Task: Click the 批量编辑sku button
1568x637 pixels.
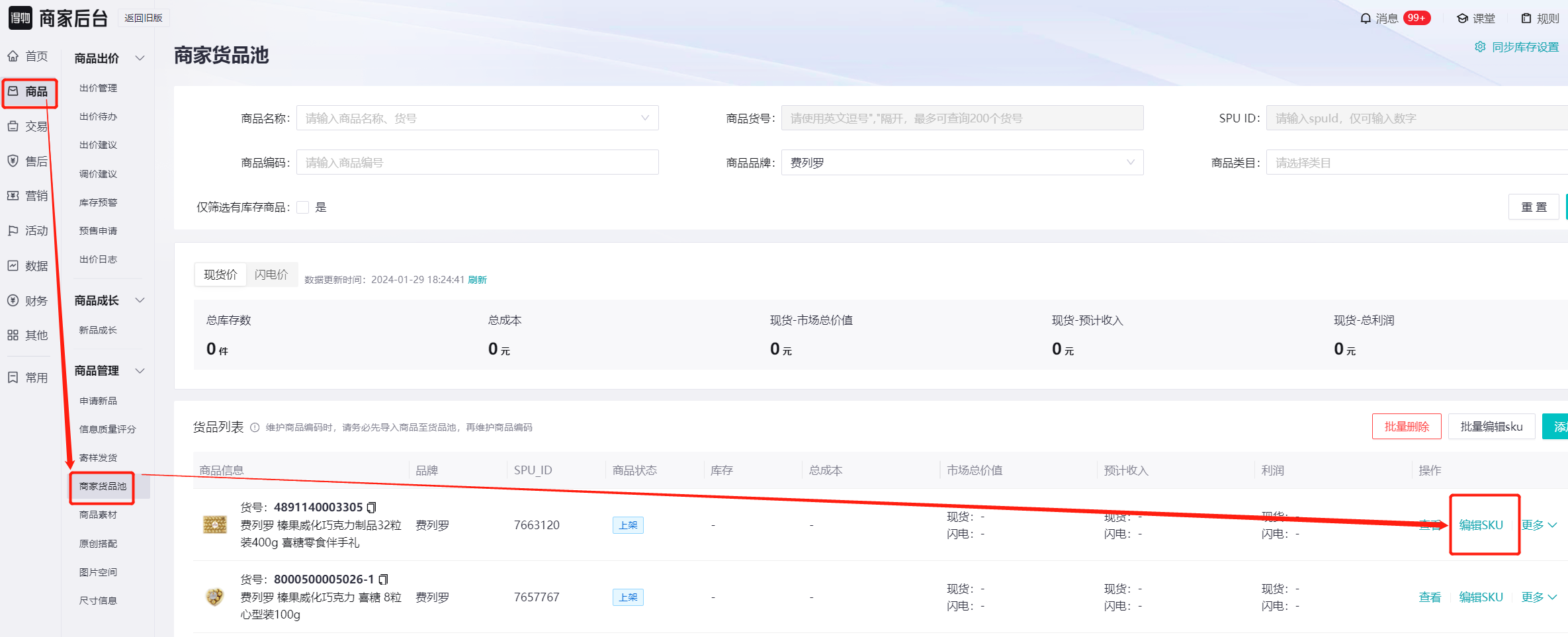Action: tap(1492, 427)
